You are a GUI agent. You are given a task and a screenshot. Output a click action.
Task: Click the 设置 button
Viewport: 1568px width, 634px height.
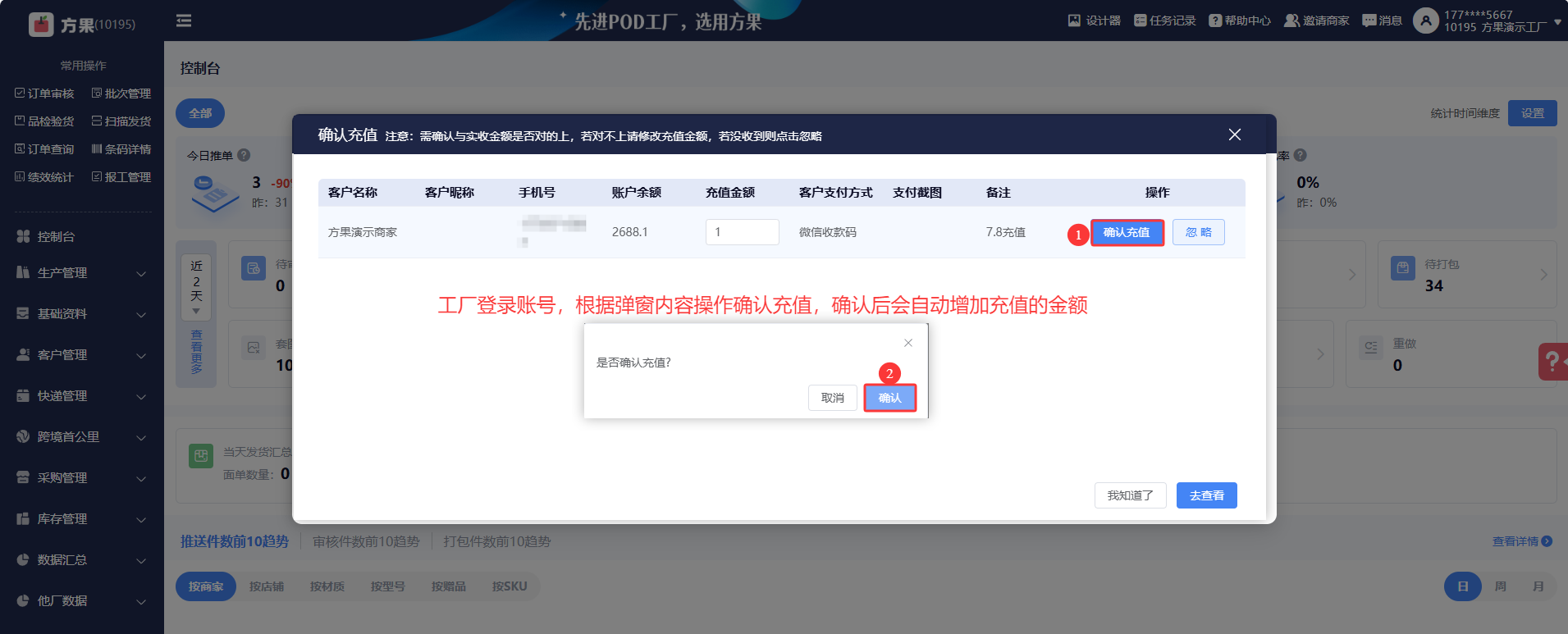point(1533,113)
